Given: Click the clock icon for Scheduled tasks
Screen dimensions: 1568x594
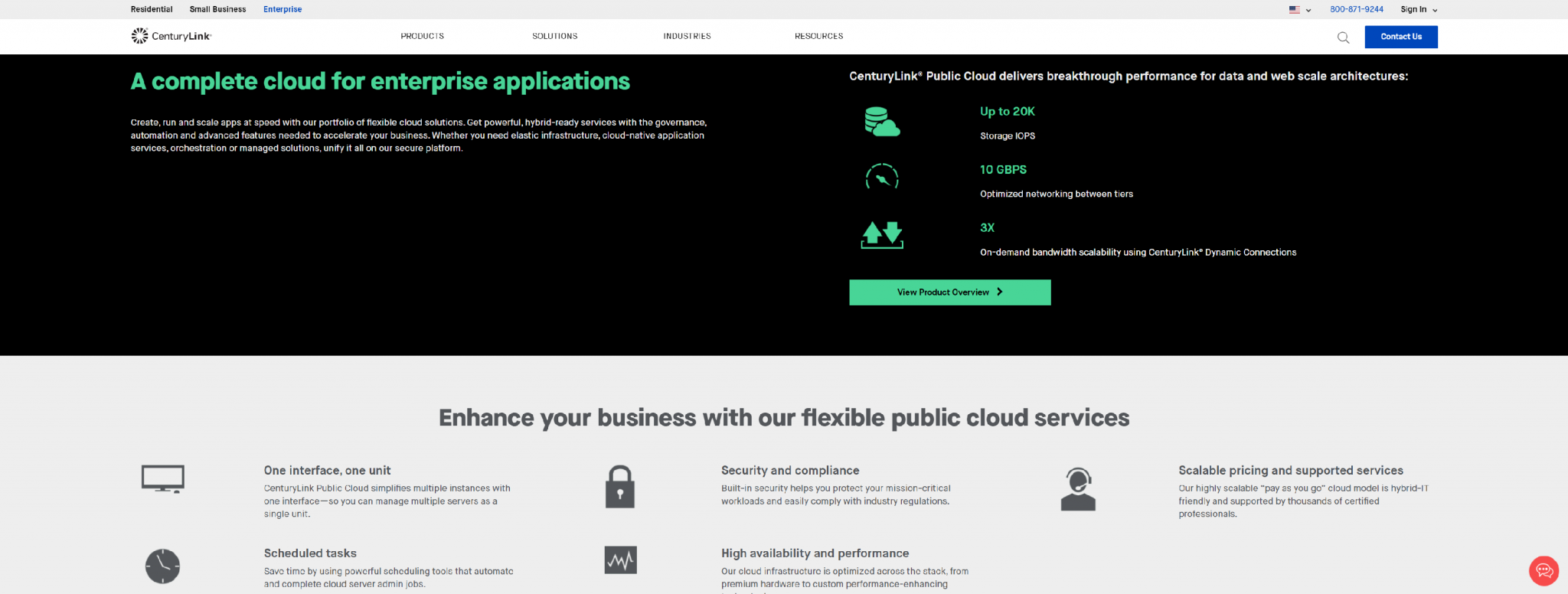Looking at the screenshot, I should tap(162, 566).
